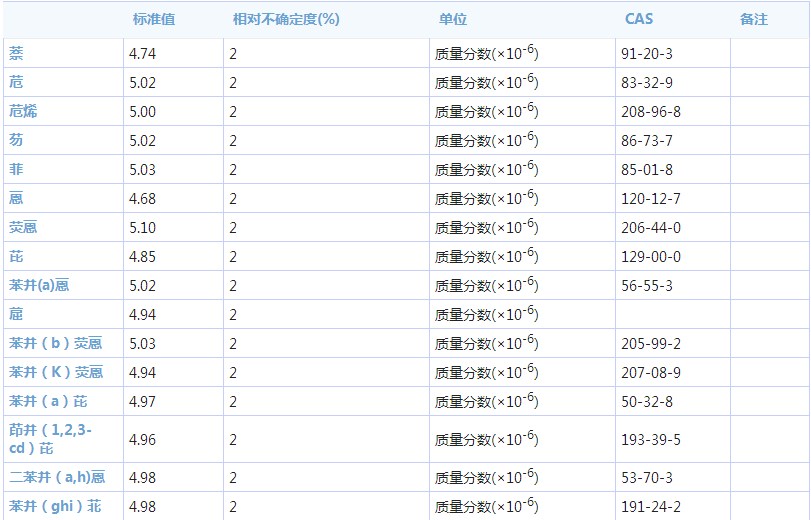Open the 苊 compound link

pyautogui.click(x=16, y=82)
